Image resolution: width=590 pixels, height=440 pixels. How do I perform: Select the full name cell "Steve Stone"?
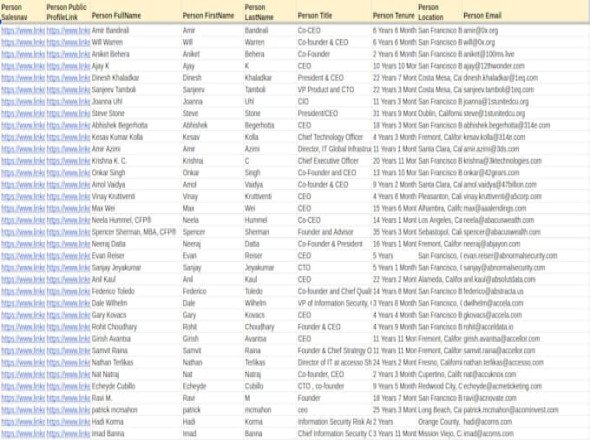[x=108, y=113]
